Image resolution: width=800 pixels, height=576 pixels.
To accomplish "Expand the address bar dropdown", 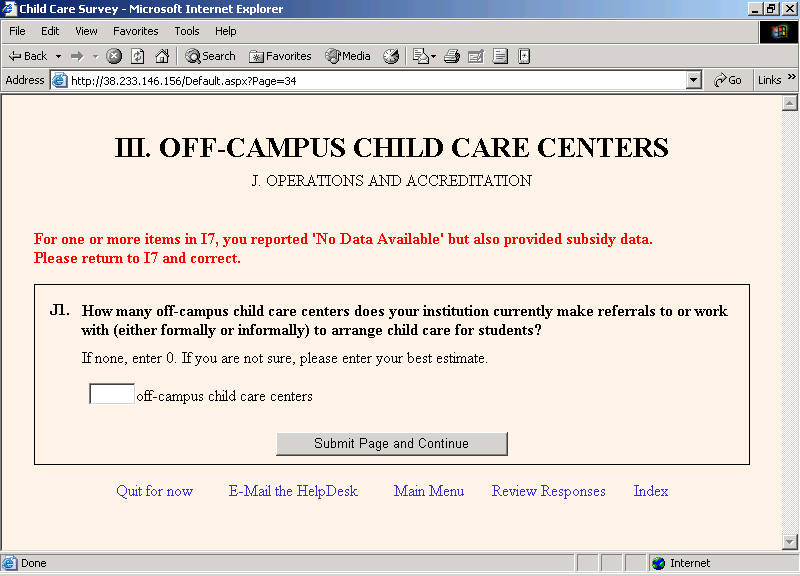I will coord(693,81).
